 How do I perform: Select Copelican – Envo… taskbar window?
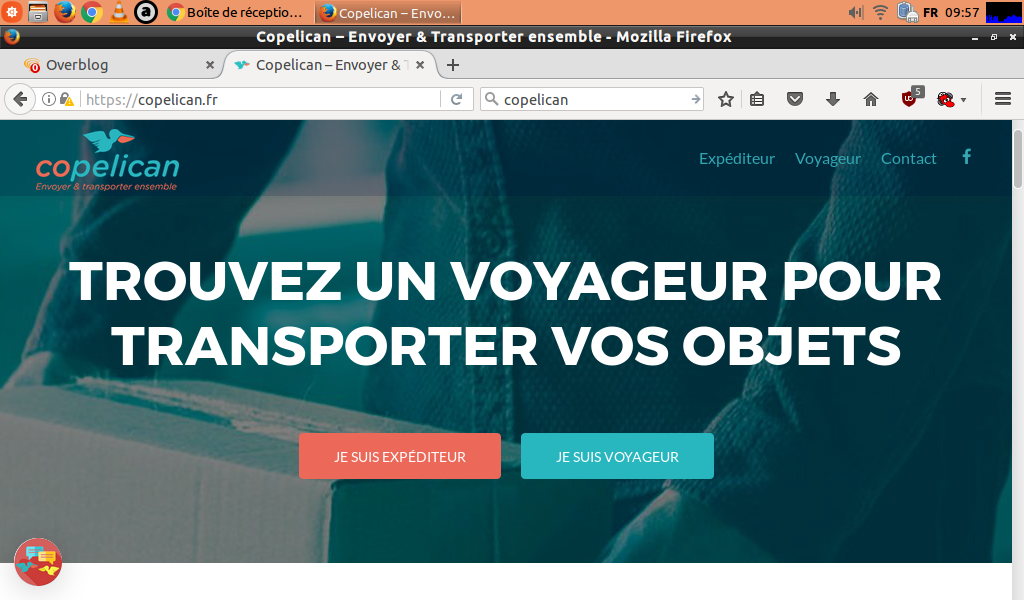coord(388,12)
